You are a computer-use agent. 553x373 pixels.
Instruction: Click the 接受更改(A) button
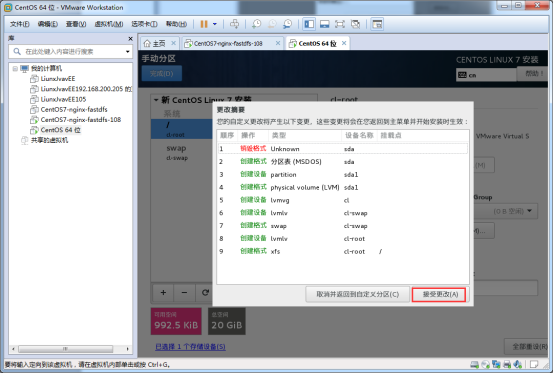439,294
